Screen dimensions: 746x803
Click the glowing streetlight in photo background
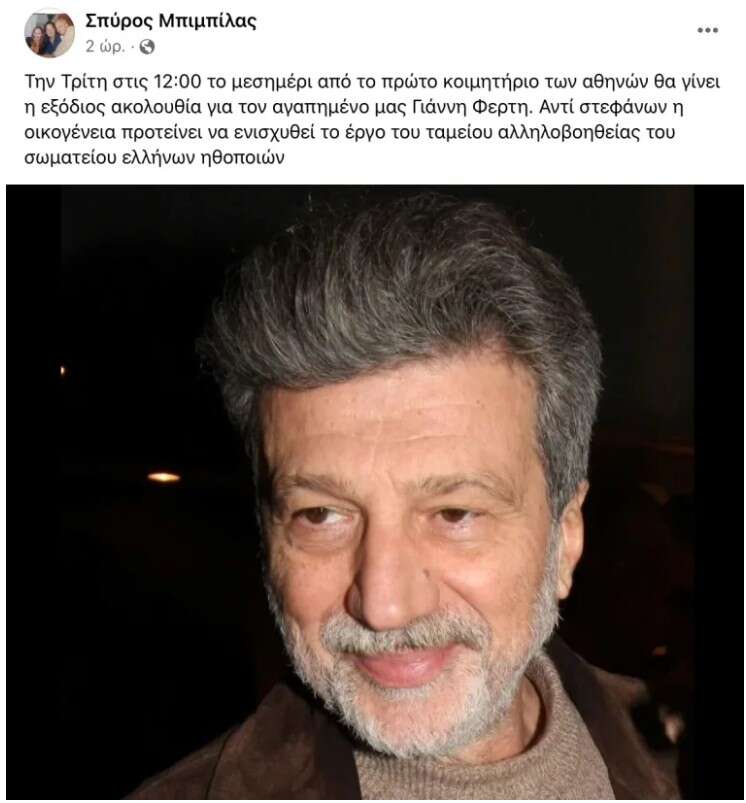[164, 477]
